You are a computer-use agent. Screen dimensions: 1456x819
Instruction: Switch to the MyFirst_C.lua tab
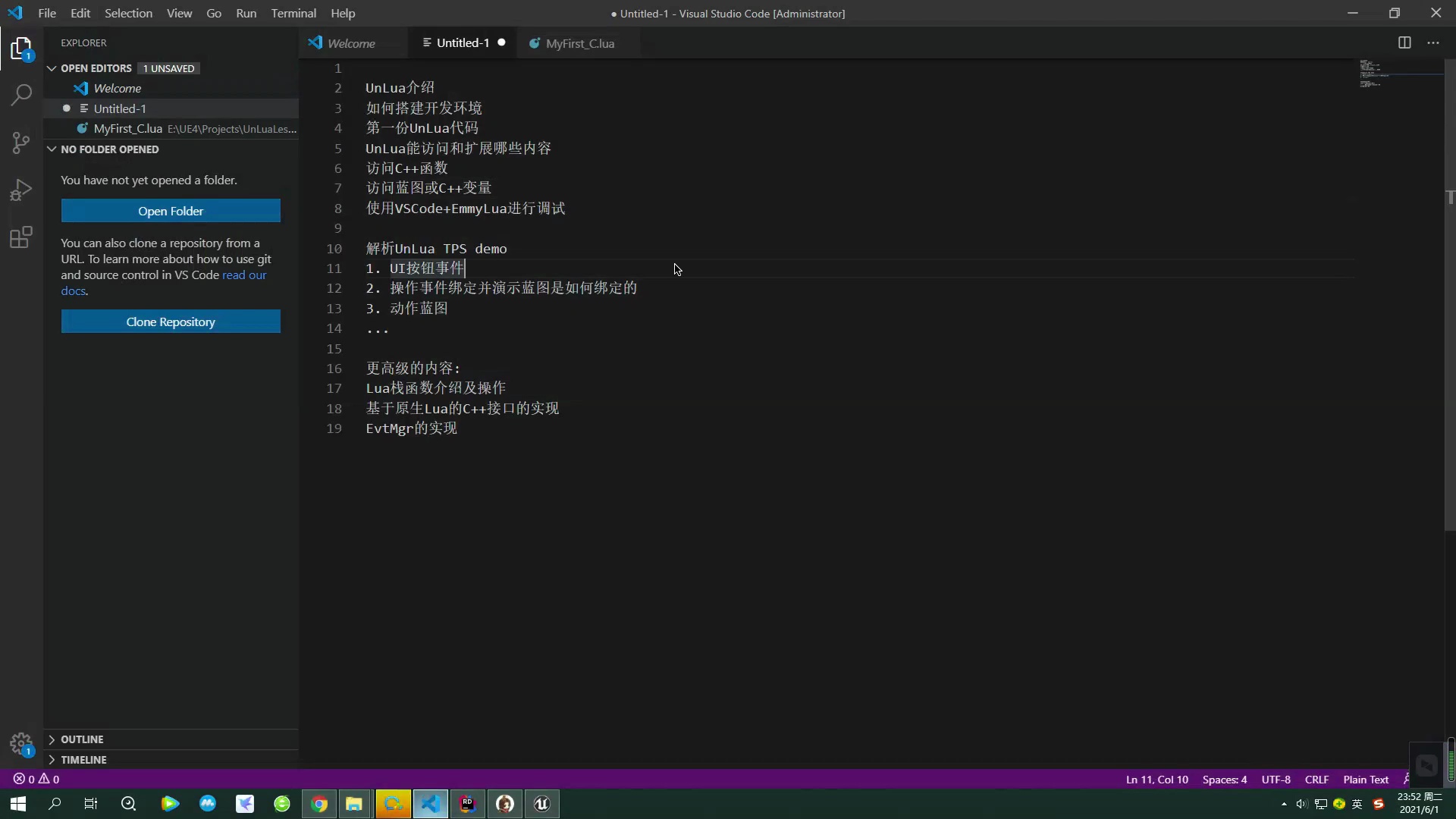580,43
